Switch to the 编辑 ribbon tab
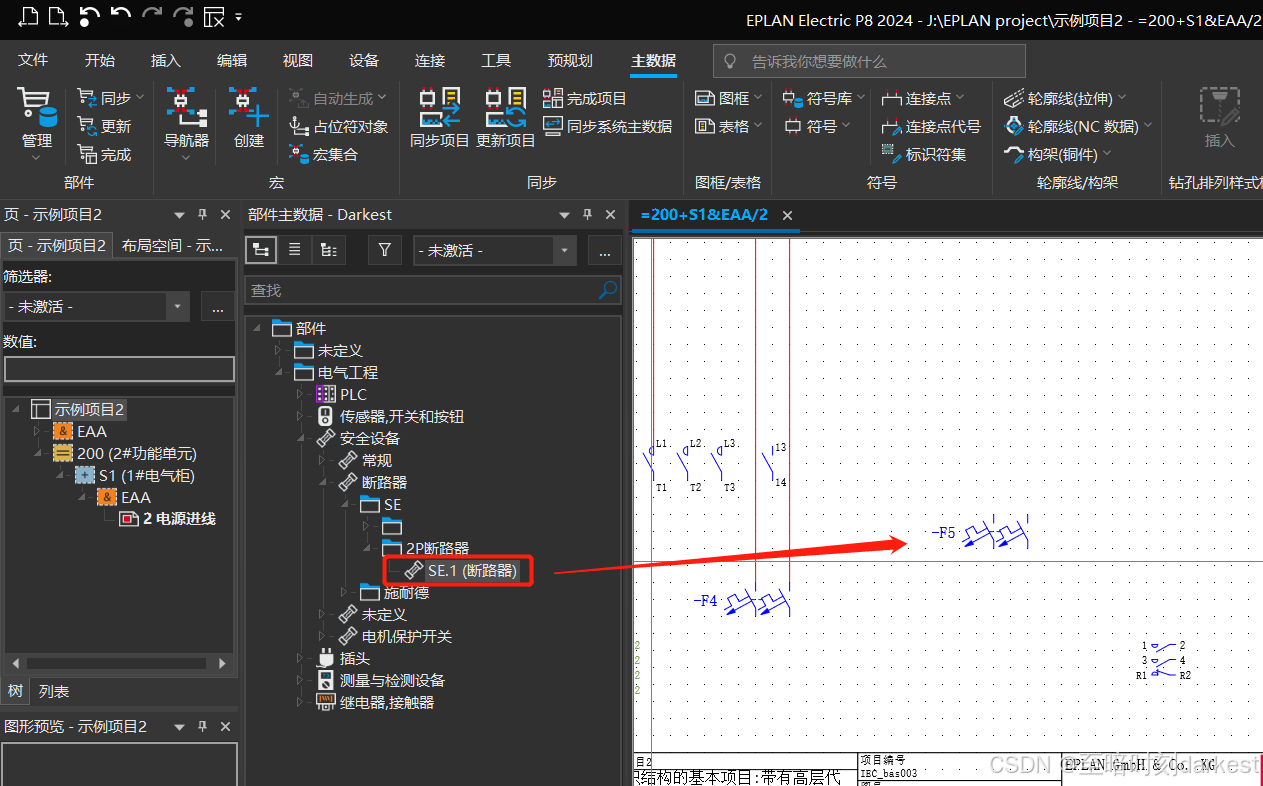 (232, 61)
